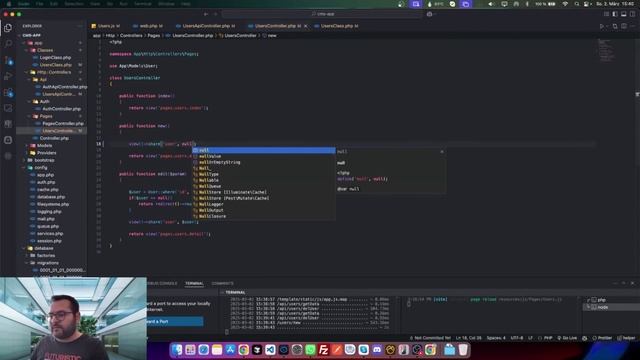Screen dimensions: 640x360
Task: Open LoginClass.php in the Explorer
Action: [55, 58]
